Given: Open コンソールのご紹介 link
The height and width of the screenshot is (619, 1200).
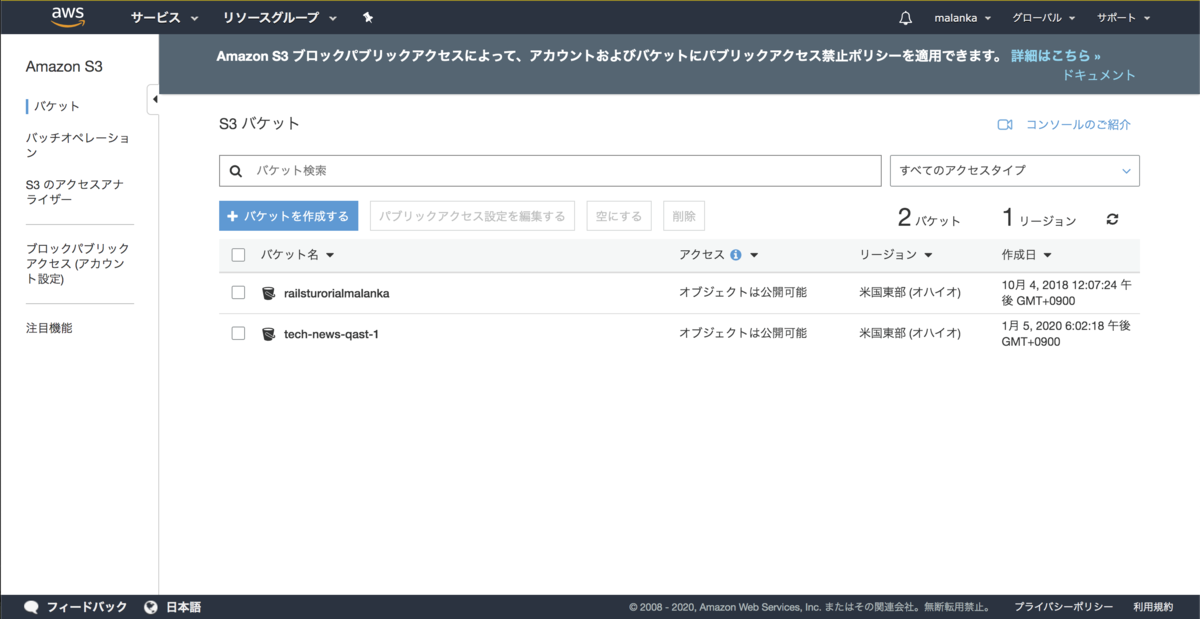Looking at the screenshot, I should click(1076, 125).
